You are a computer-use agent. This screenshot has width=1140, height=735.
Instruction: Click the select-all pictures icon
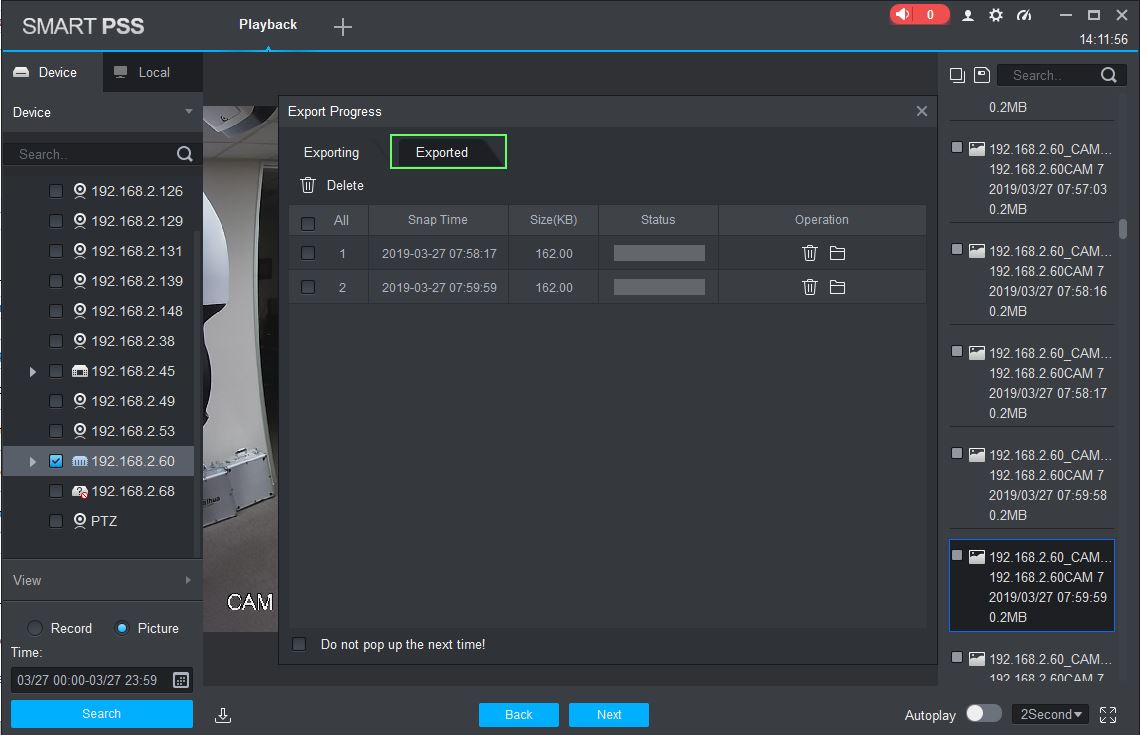click(x=958, y=75)
